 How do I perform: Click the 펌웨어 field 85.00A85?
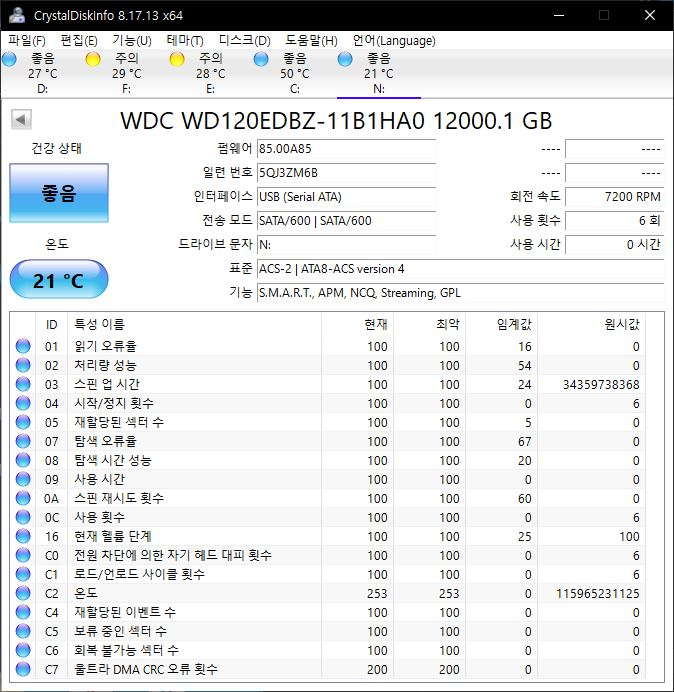(x=346, y=149)
